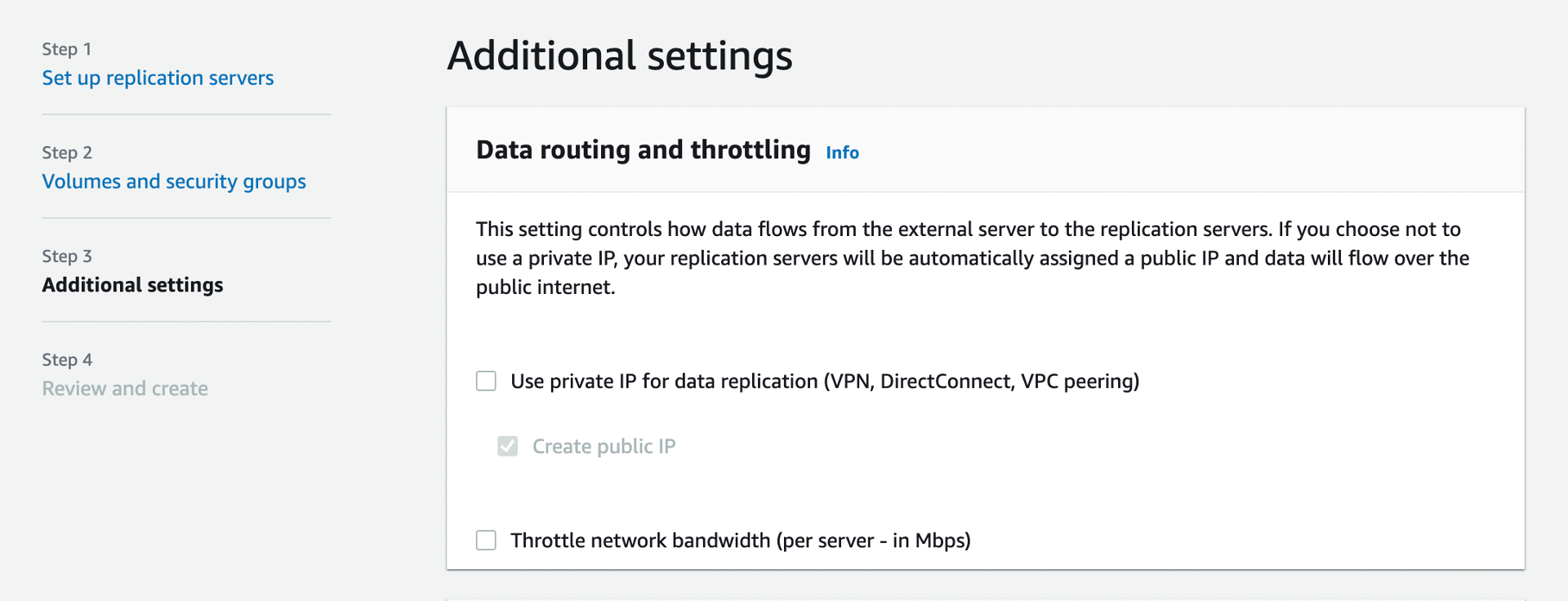Click the per server - in Mbps text

pos(874,541)
